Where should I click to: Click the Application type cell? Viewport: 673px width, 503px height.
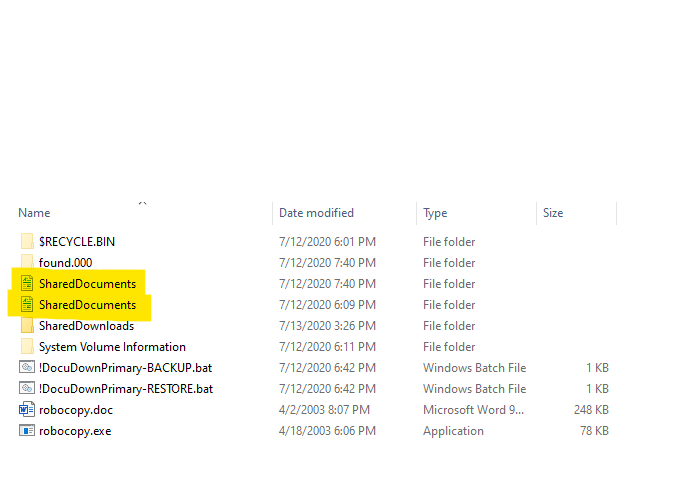[453, 431]
